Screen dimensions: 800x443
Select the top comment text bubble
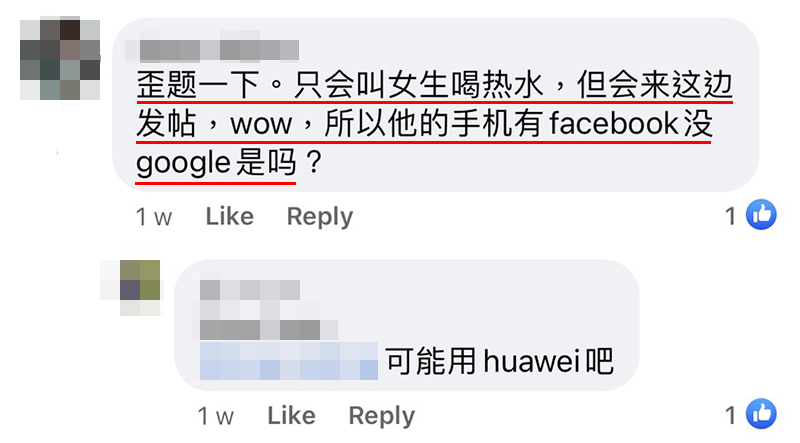point(435,105)
